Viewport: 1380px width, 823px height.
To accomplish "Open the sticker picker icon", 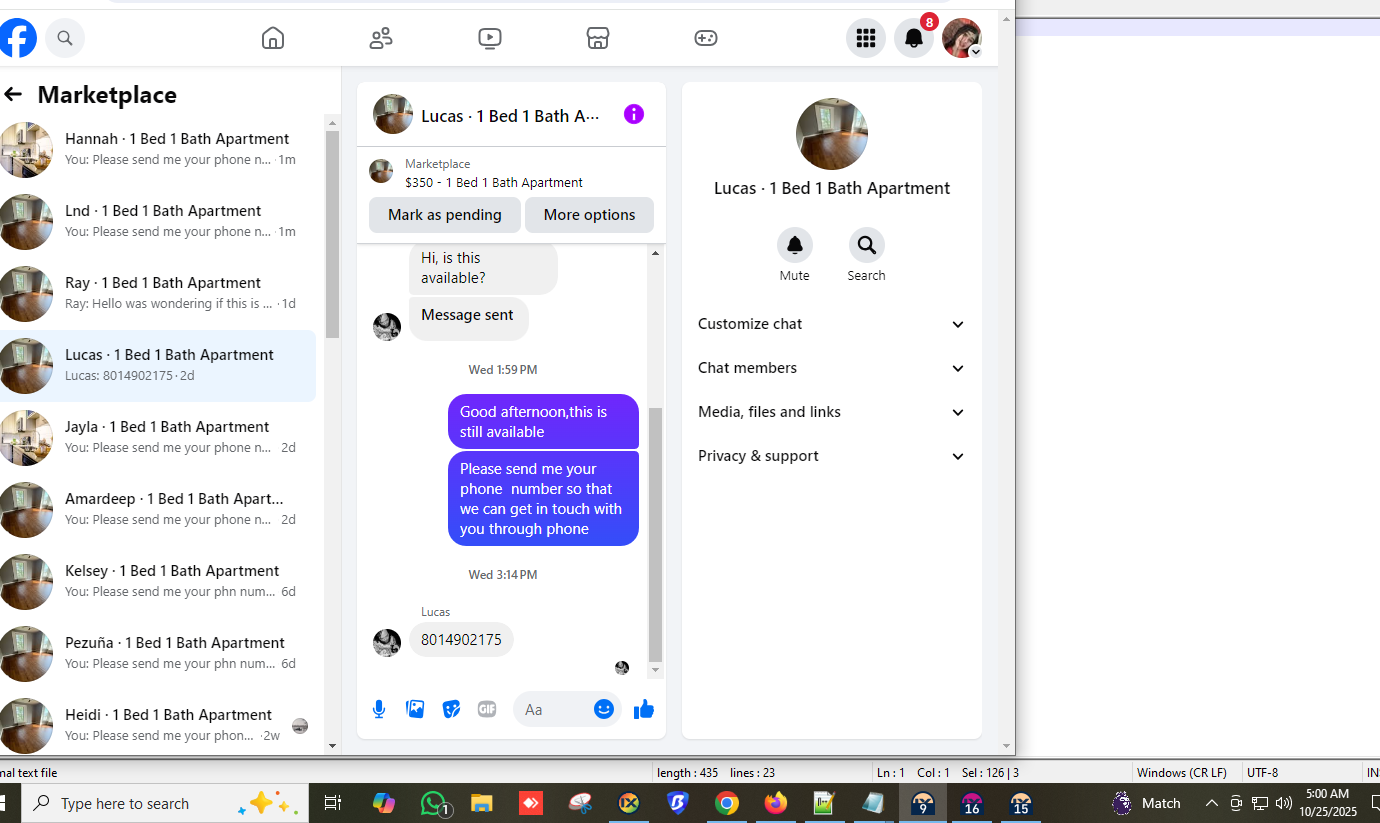I will [x=451, y=709].
